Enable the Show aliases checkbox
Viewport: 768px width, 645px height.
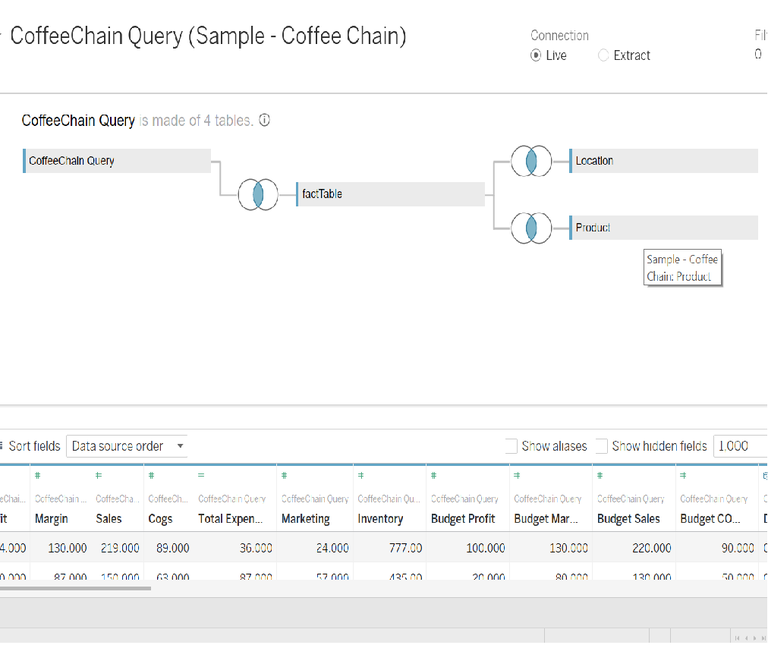coord(511,446)
